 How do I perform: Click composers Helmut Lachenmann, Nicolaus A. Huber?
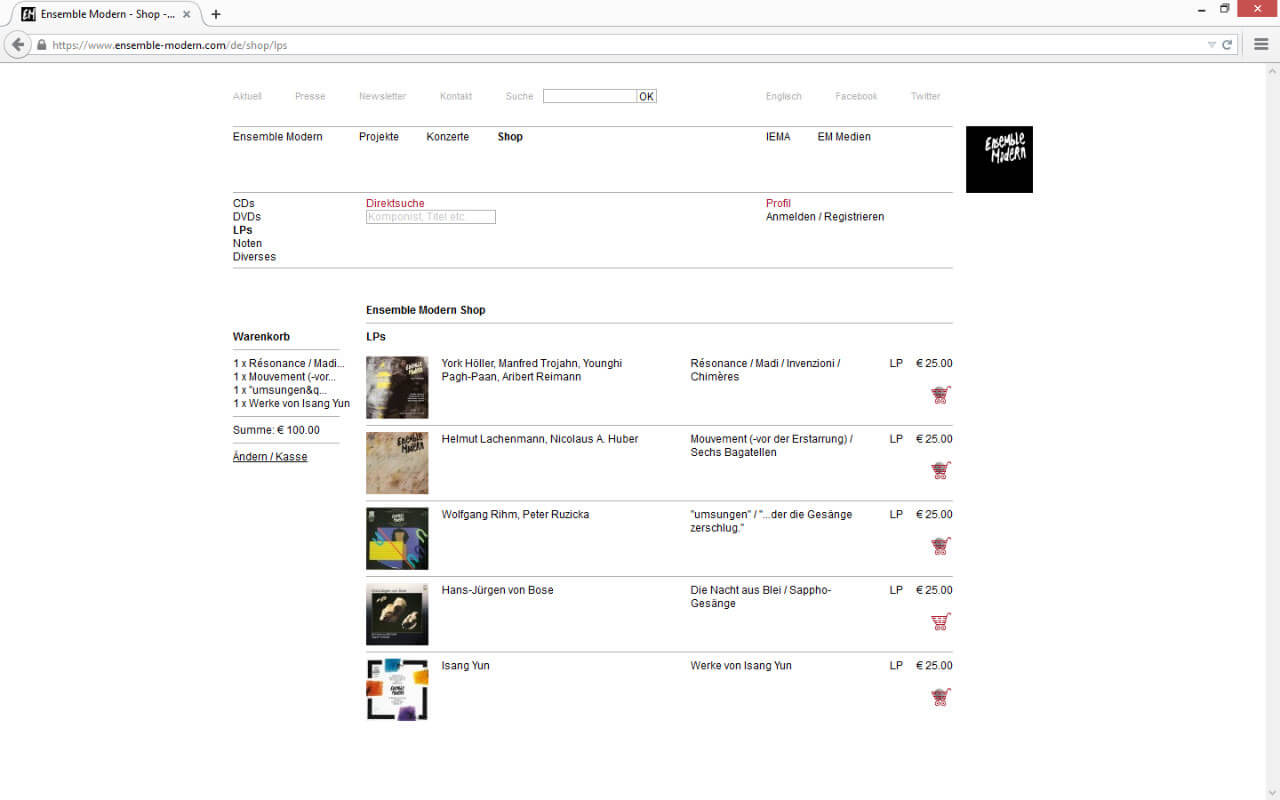(540, 439)
